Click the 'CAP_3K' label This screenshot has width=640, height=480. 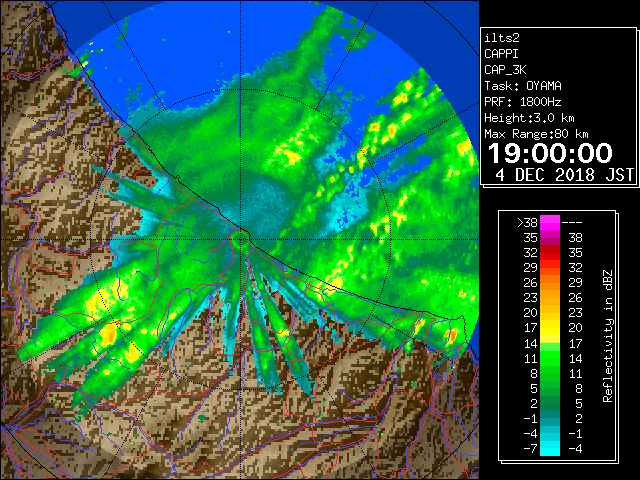[505, 70]
